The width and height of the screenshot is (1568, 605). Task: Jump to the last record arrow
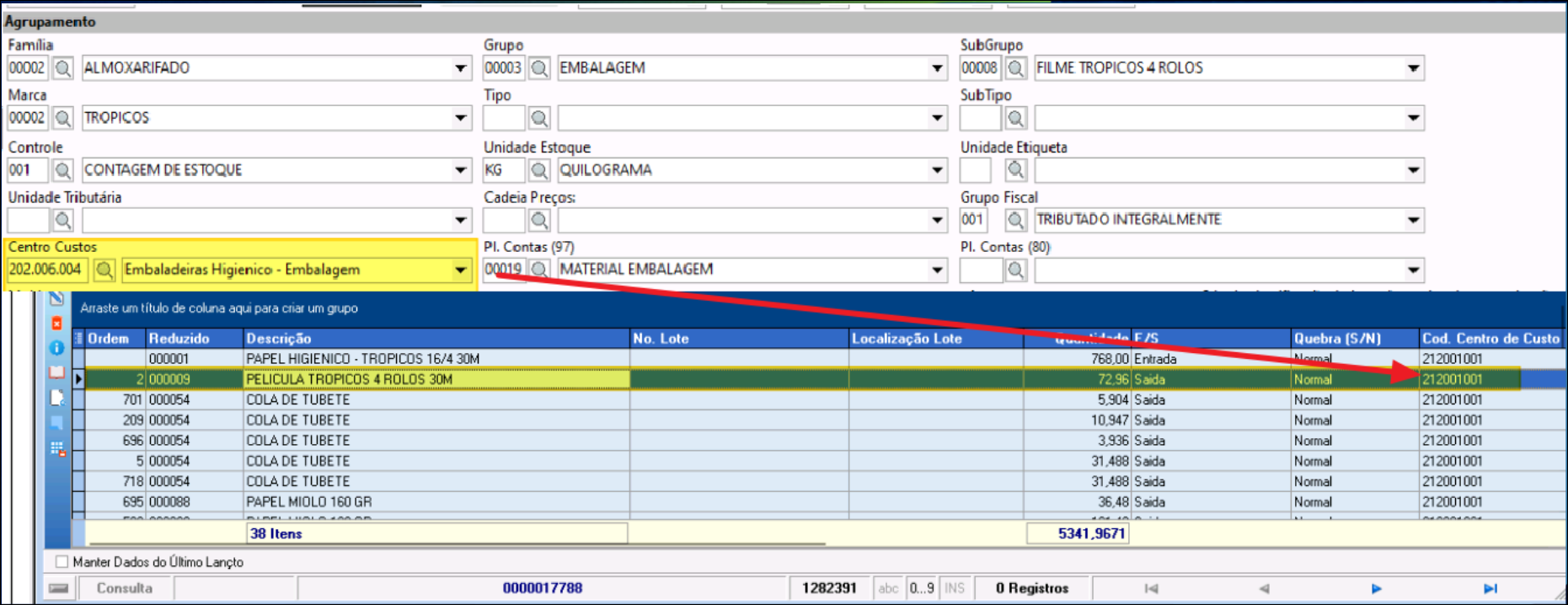[x=1490, y=588]
